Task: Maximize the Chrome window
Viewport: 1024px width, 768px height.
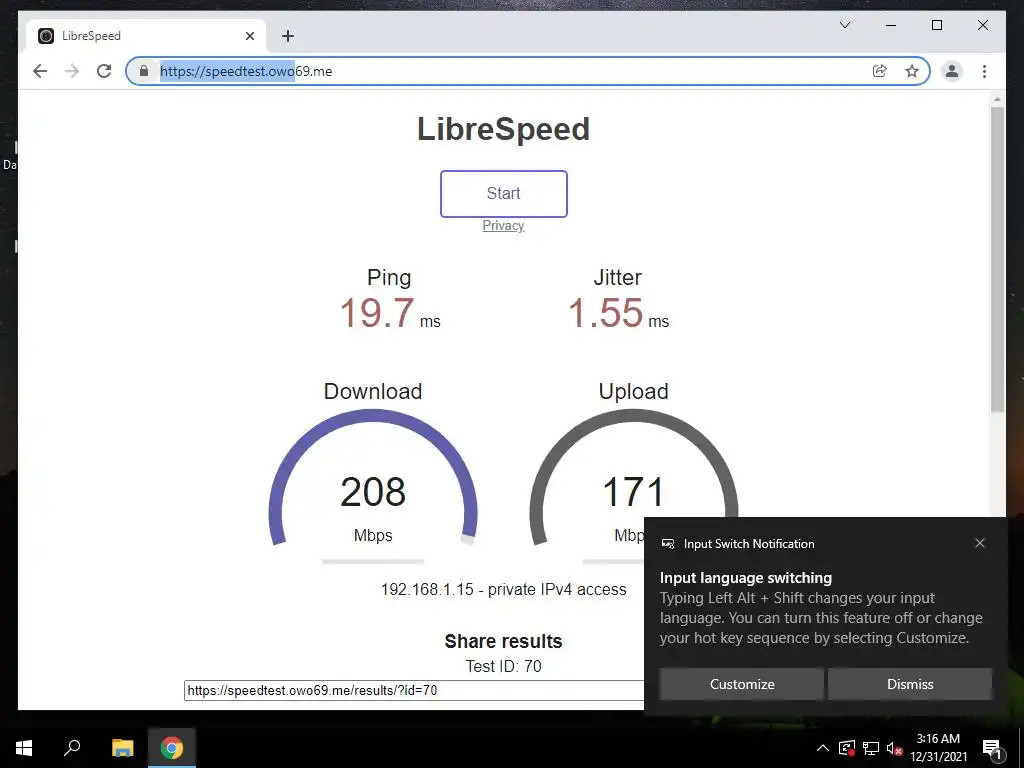Action: tap(936, 25)
